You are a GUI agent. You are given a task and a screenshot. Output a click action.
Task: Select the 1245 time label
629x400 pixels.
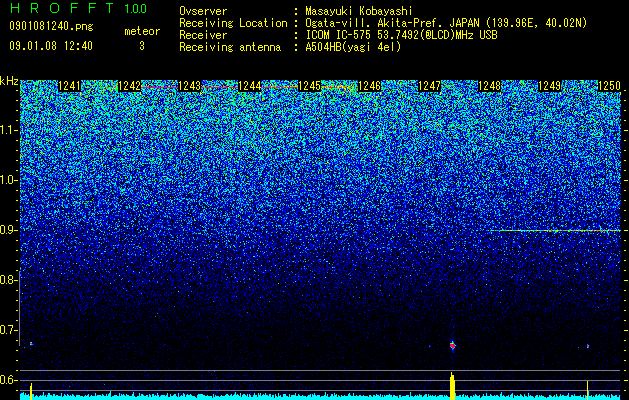click(309, 86)
